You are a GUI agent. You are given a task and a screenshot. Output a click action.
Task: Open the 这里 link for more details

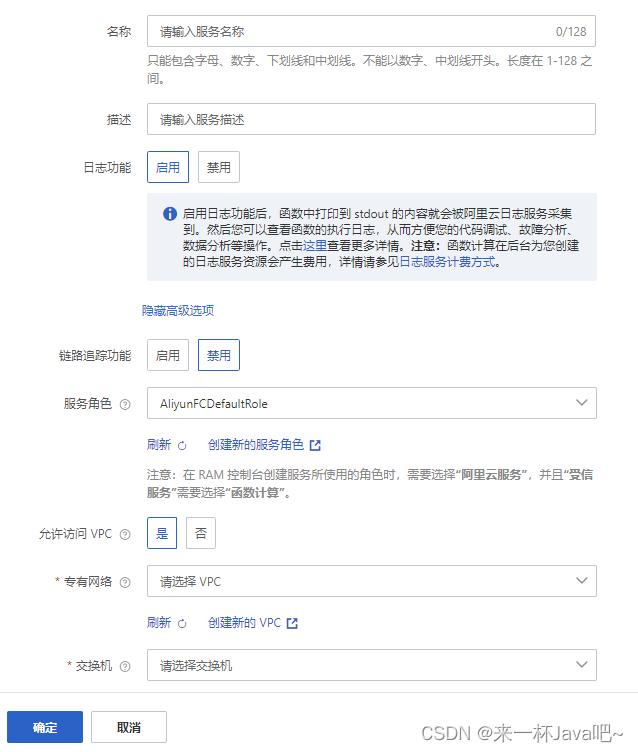[x=315, y=246]
